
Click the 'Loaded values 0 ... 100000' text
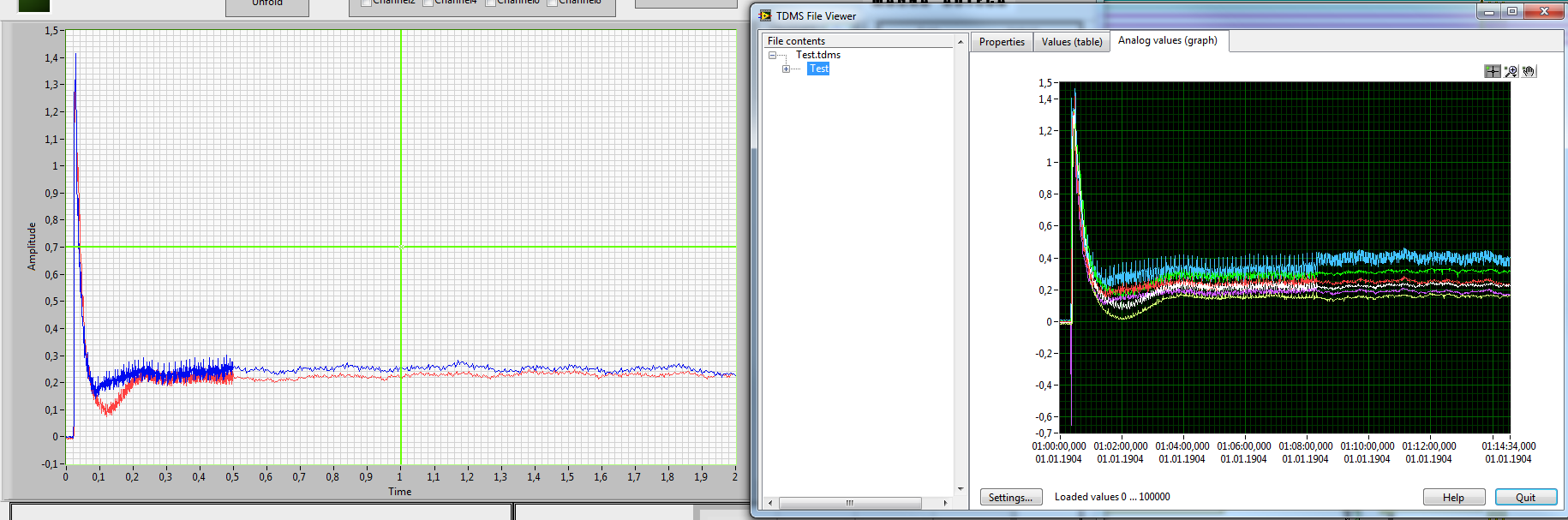pos(1112,497)
